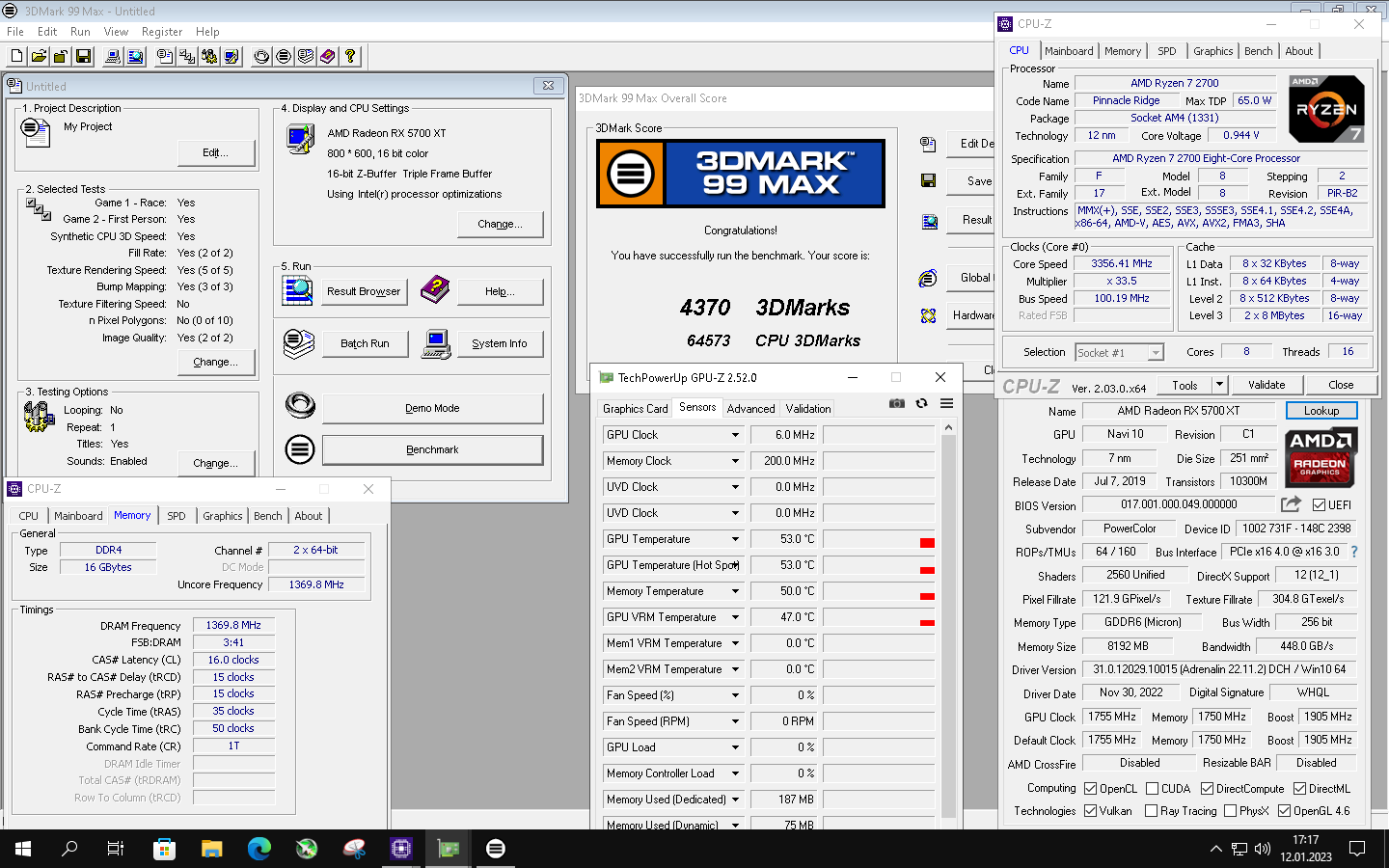Switch to the Graphics Card tab in GPU-Z
Viewport: 1389px width, 868px height.
635,409
